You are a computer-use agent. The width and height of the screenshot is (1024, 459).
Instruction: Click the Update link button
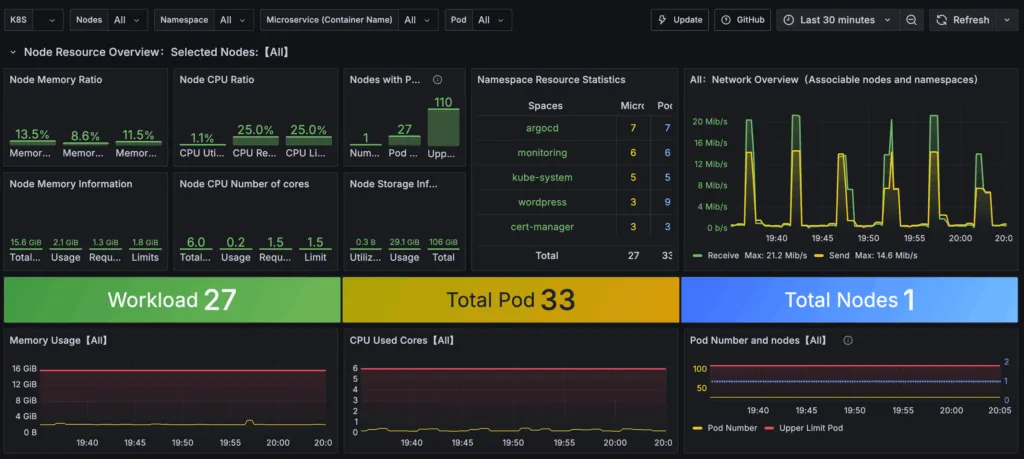pos(680,20)
